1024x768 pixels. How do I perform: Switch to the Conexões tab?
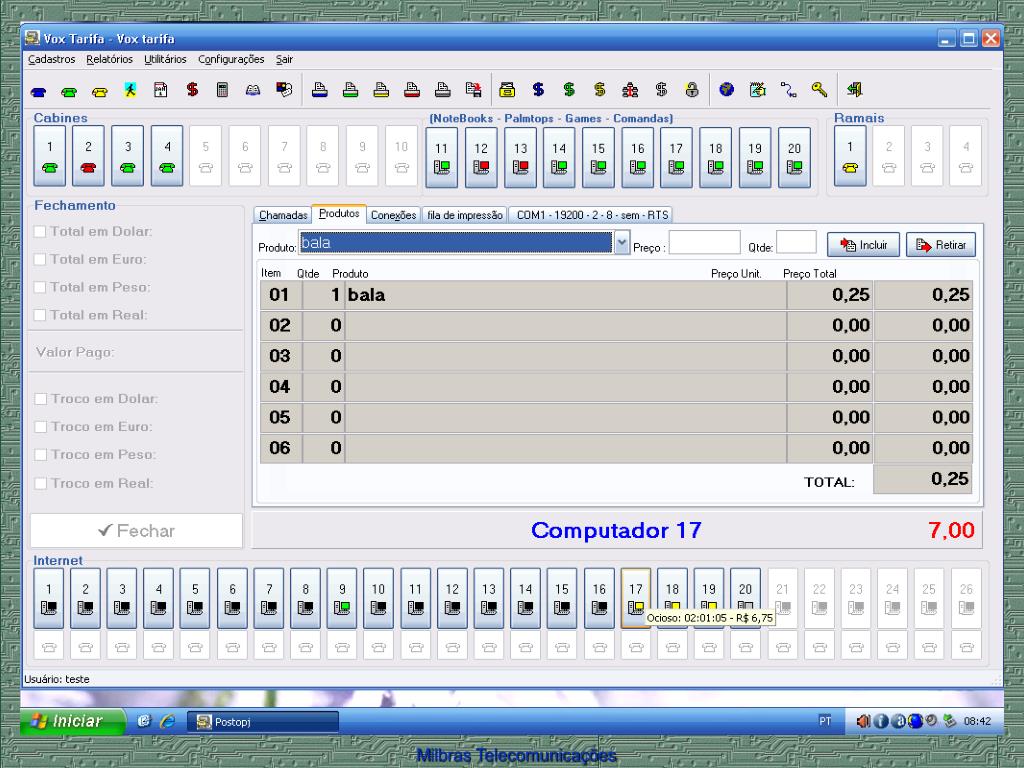click(x=393, y=215)
